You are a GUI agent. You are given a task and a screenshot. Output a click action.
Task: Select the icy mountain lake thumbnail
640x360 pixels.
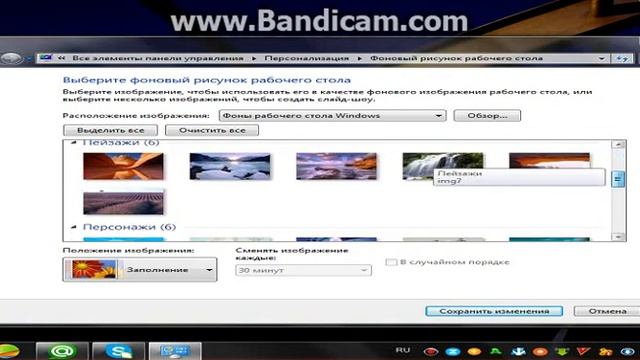pyautogui.click(x=230, y=166)
